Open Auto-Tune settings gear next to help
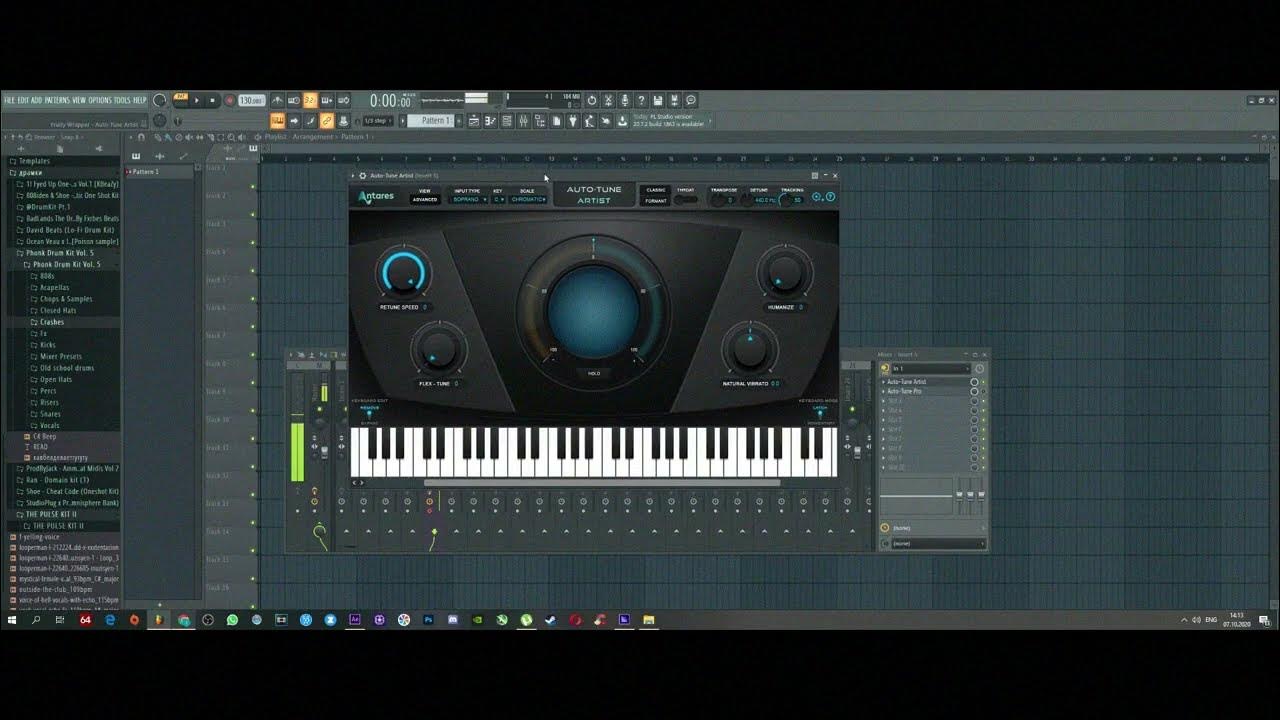The width and height of the screenshot is (1280, 720). tap(816, 197)
